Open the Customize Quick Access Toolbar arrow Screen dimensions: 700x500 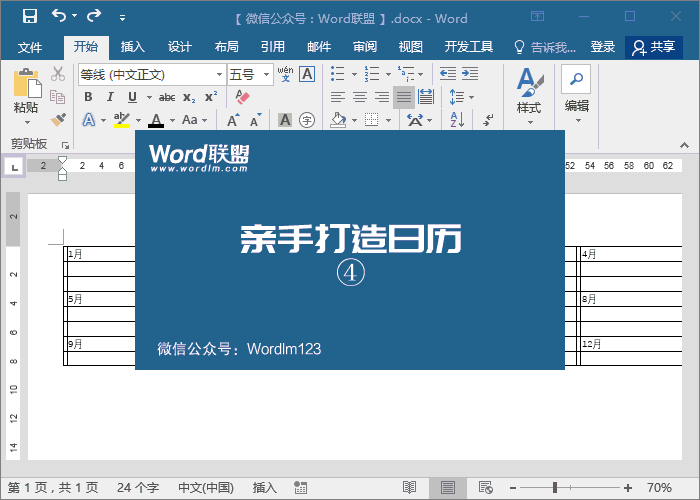[122, 18]
